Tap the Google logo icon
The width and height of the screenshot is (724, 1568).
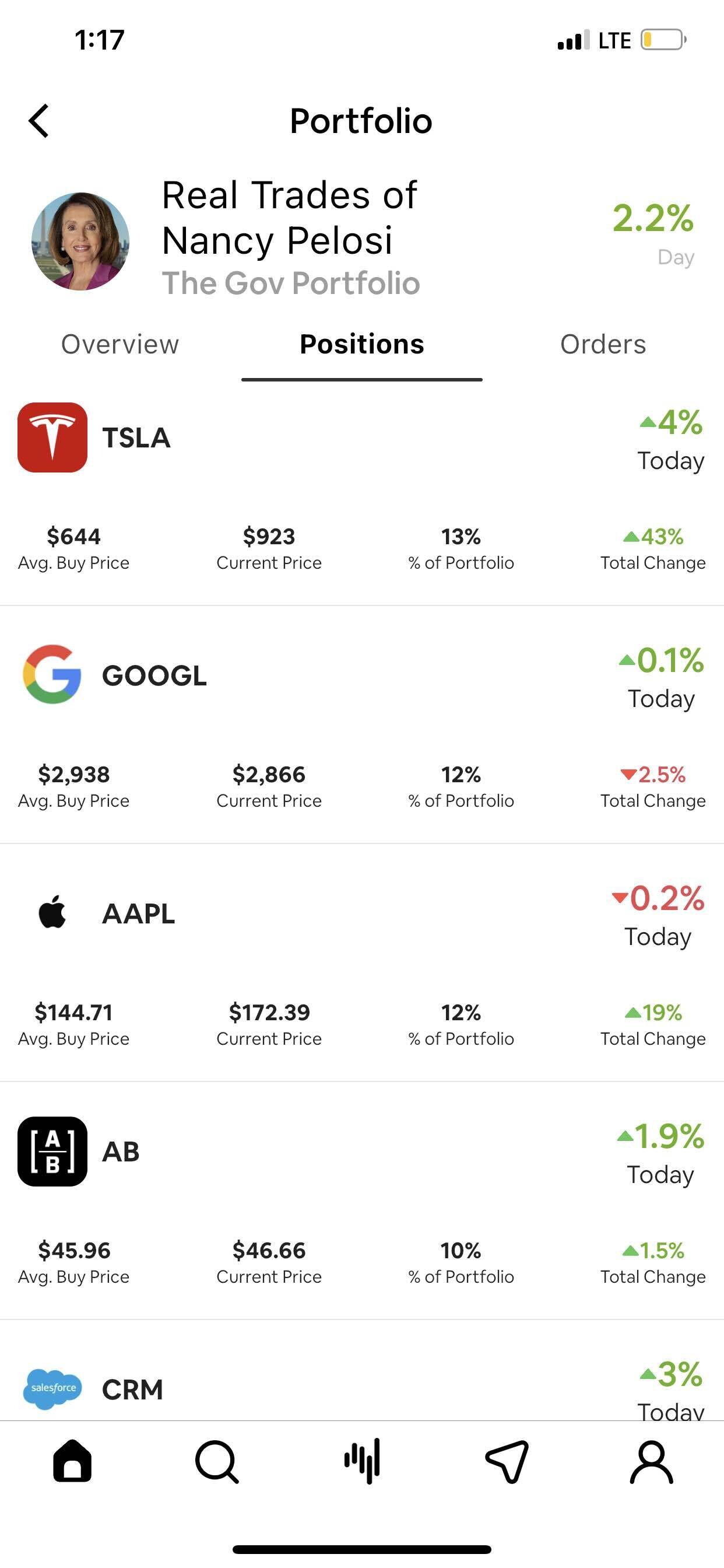point(52,674)
